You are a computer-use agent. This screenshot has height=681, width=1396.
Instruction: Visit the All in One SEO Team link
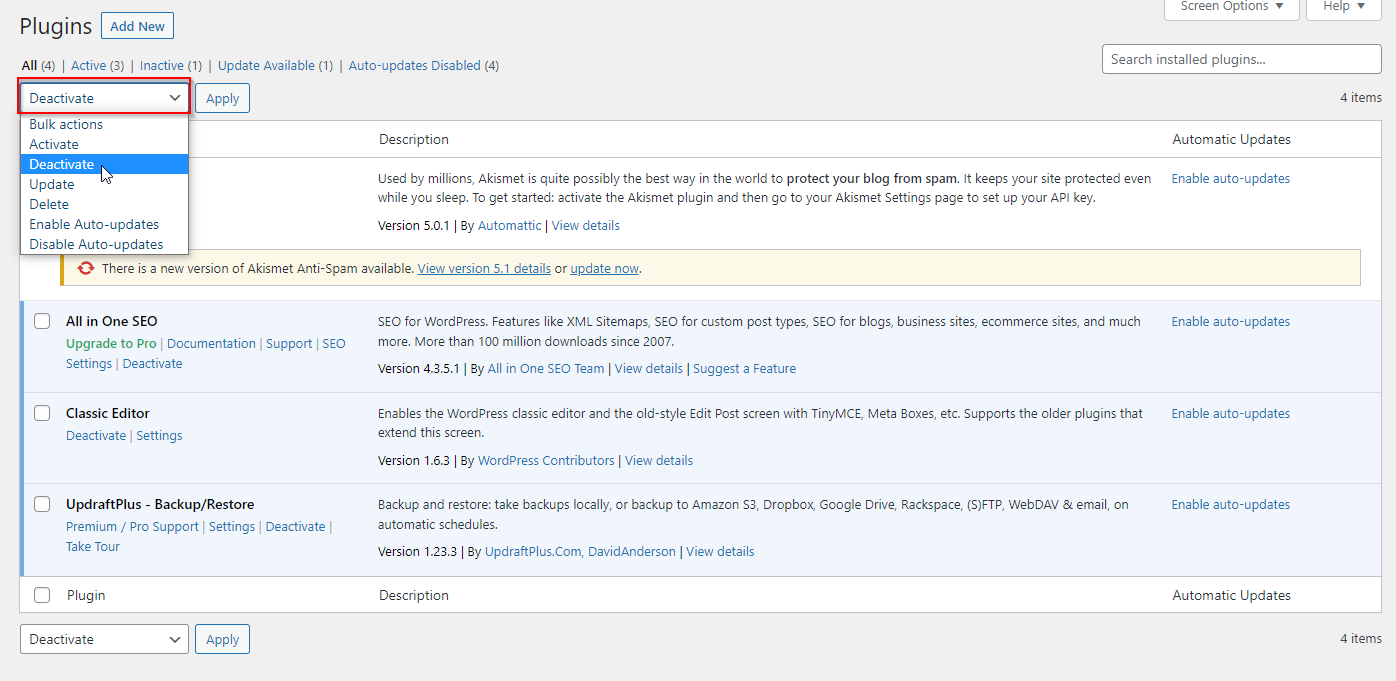(x=546, y=369)
